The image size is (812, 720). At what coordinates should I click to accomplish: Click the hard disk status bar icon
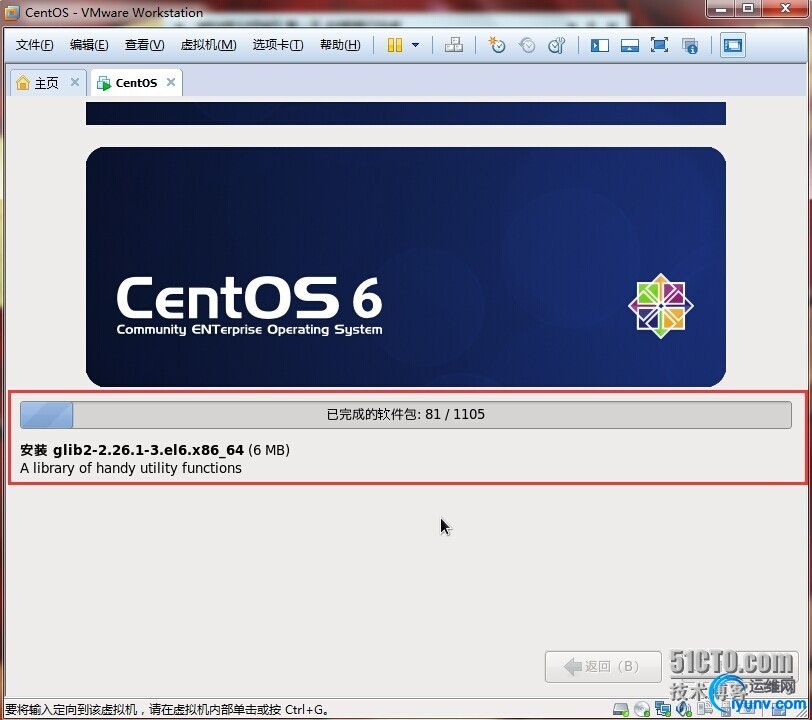click(x=620, y=709)
